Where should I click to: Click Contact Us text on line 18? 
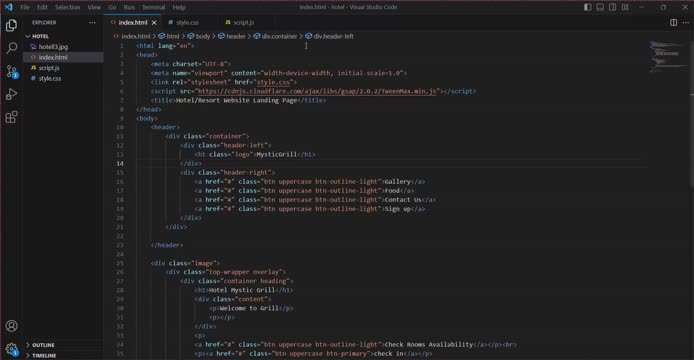[403, 200]
